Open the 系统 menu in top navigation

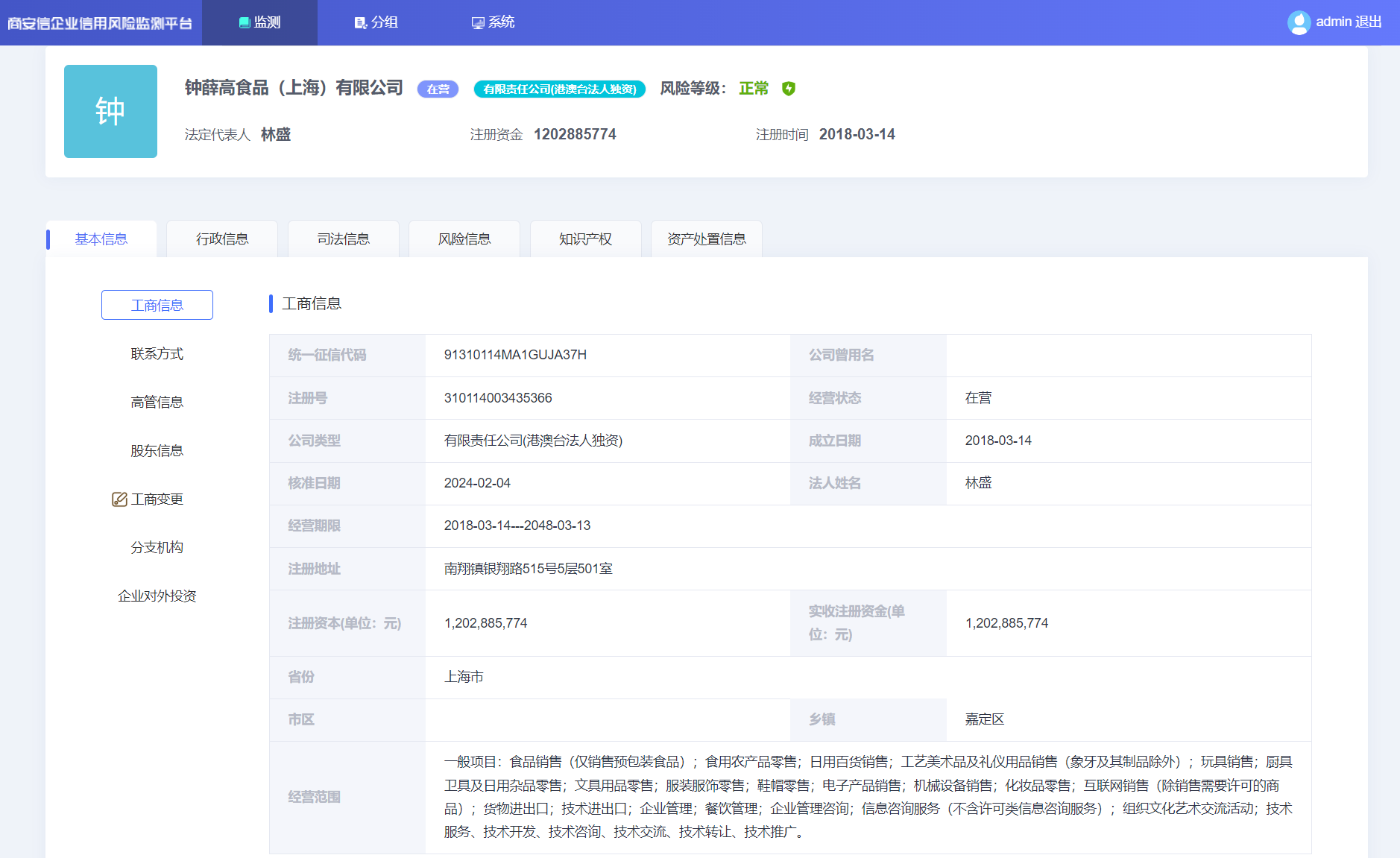point(493,22)
